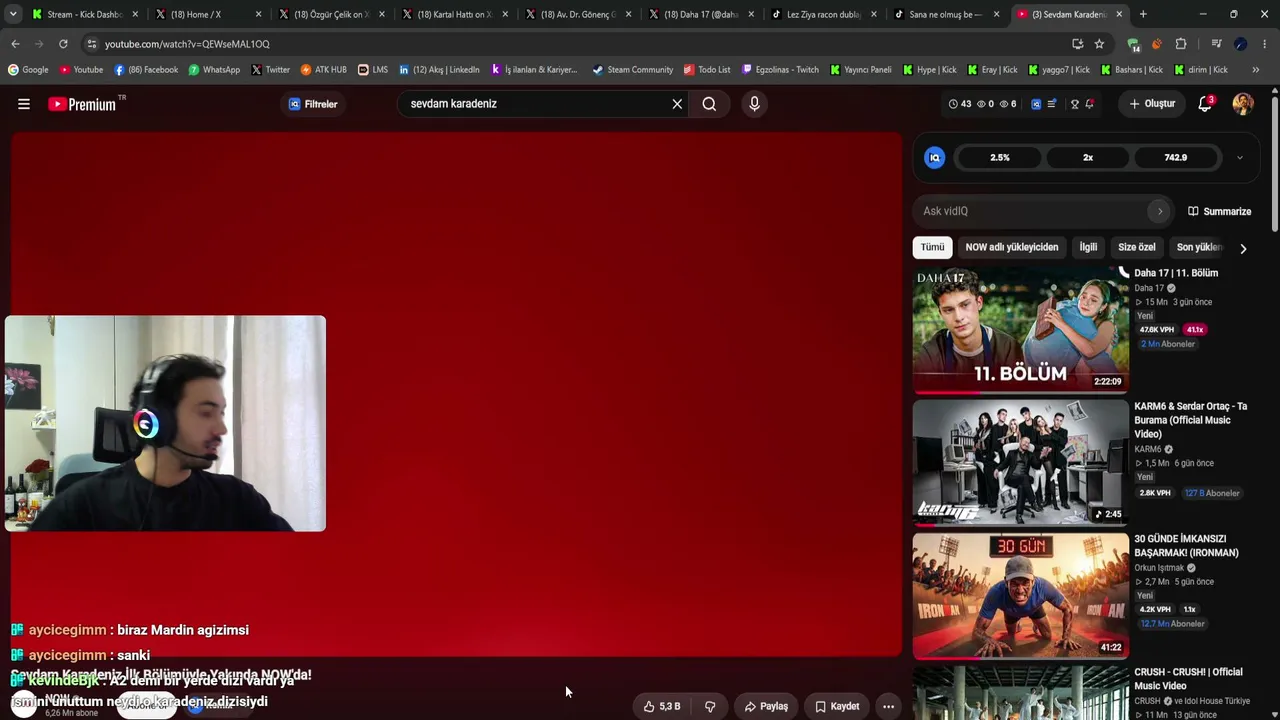Open the browser extensions puzzle icon
Screen dimensions: 1280x720
tap(1181, 44)
